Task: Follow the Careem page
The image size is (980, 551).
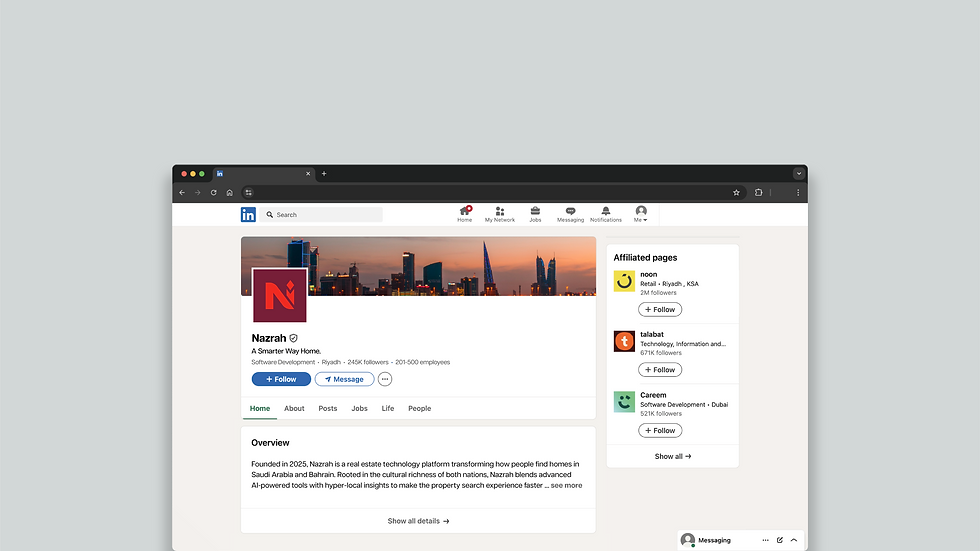Action: 660,430
